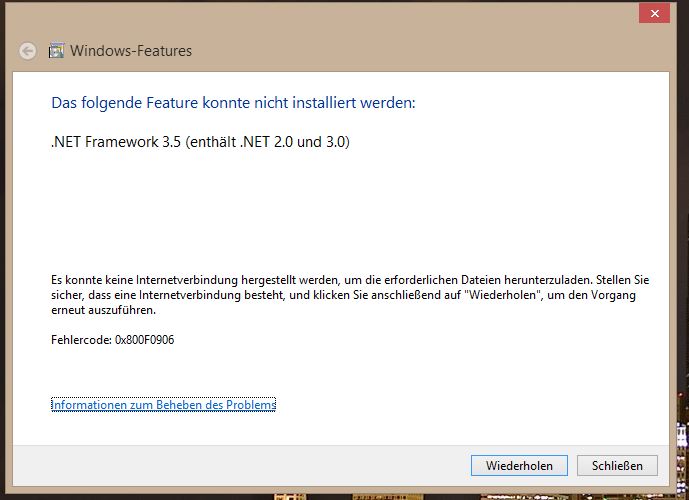Retry installation with the Wiederholen button

click(519, 465)
